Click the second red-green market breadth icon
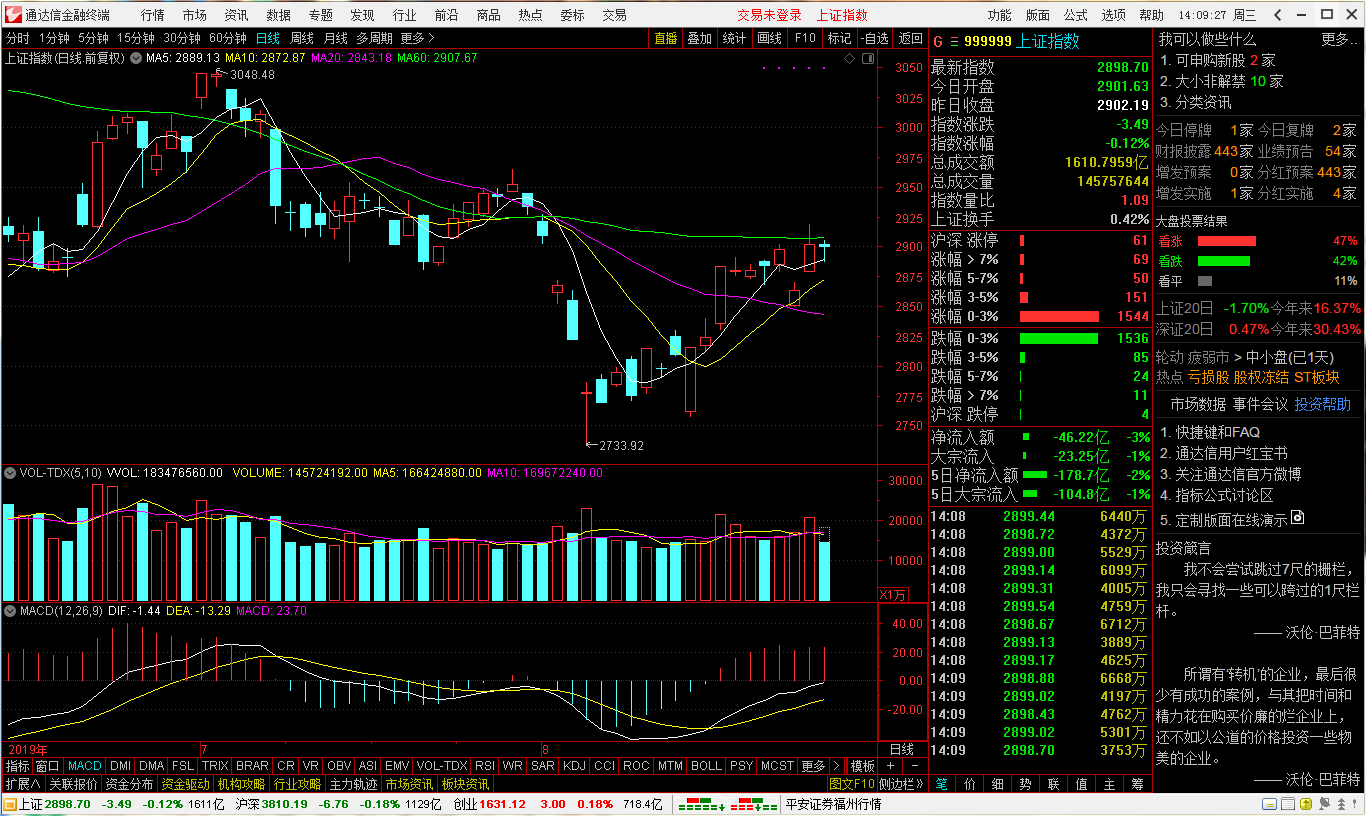This screenshot has width=1366, height=816. (x=755, y=804)
